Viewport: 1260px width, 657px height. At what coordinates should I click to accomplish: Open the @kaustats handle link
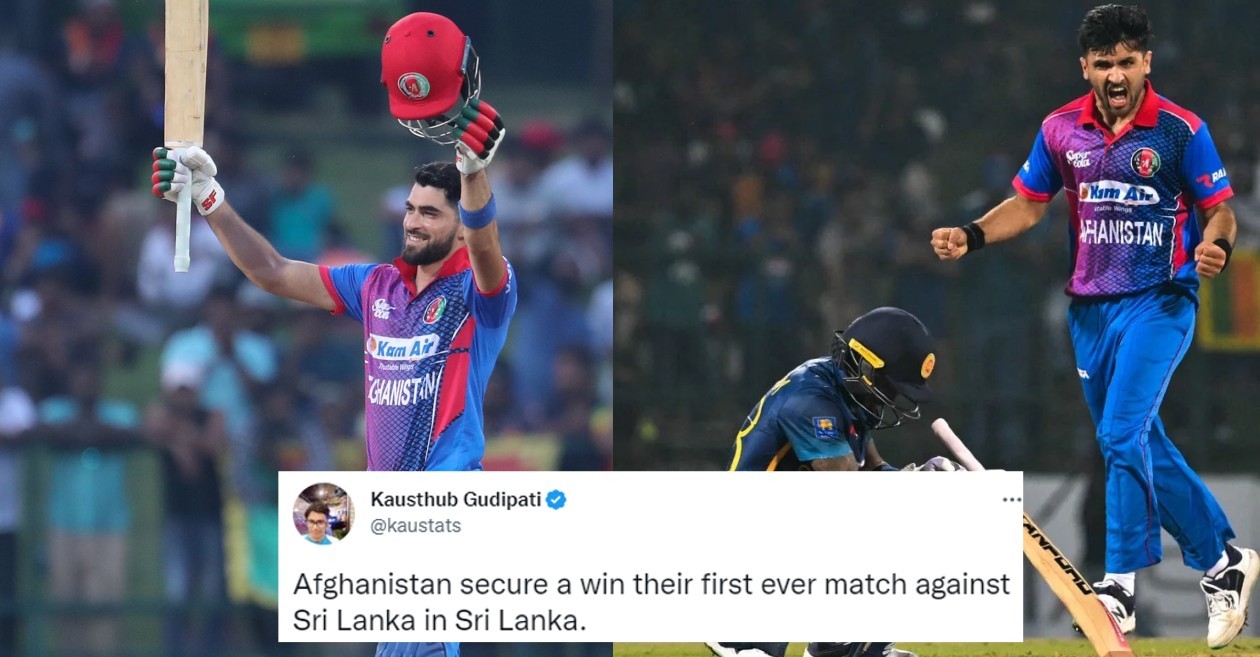pos(416,525)
